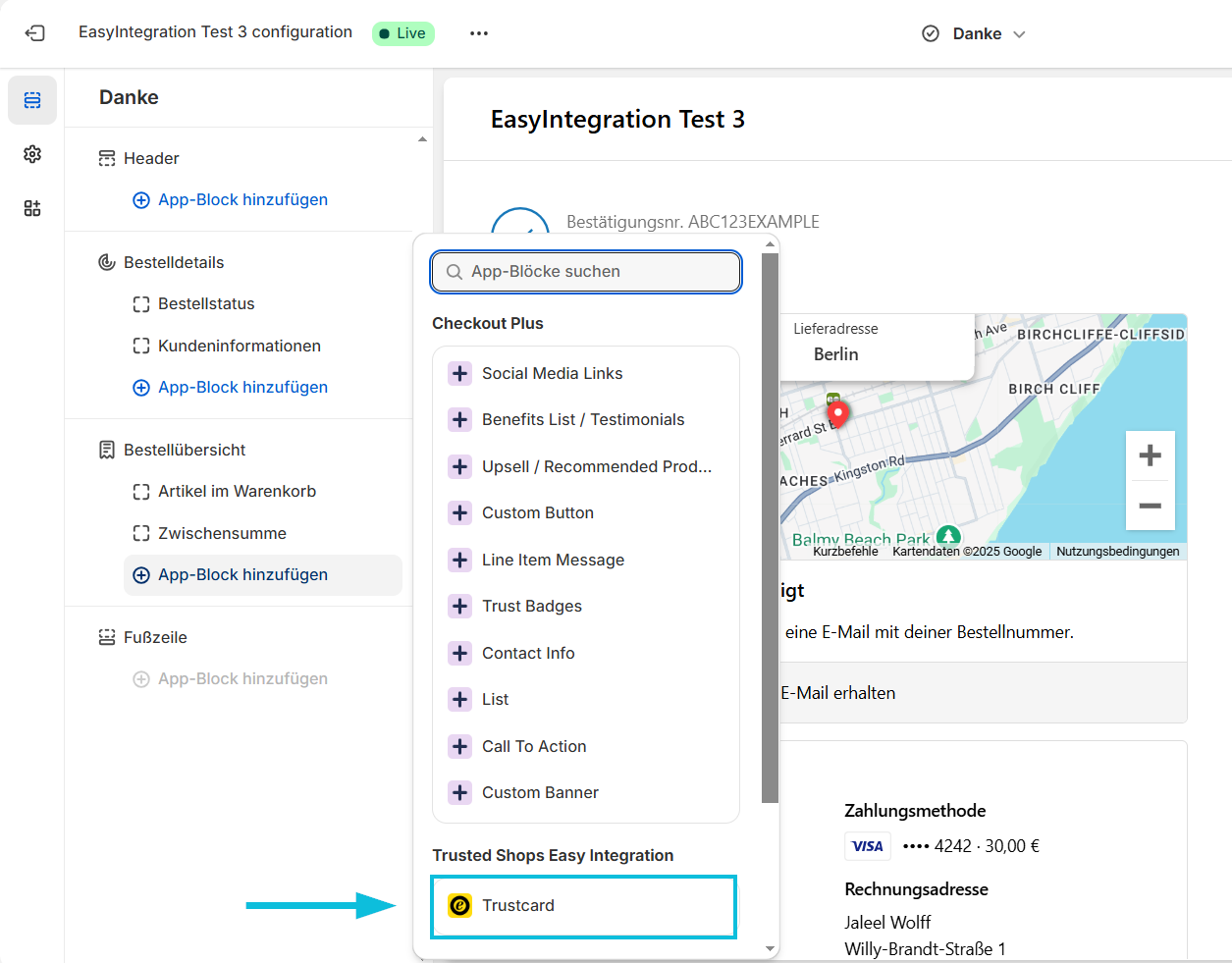Image resolution: width=1232 pixels, height=963 pixels.
Task: Click the Header section icon
Action: pyautogui.click(x=107, y=158)
